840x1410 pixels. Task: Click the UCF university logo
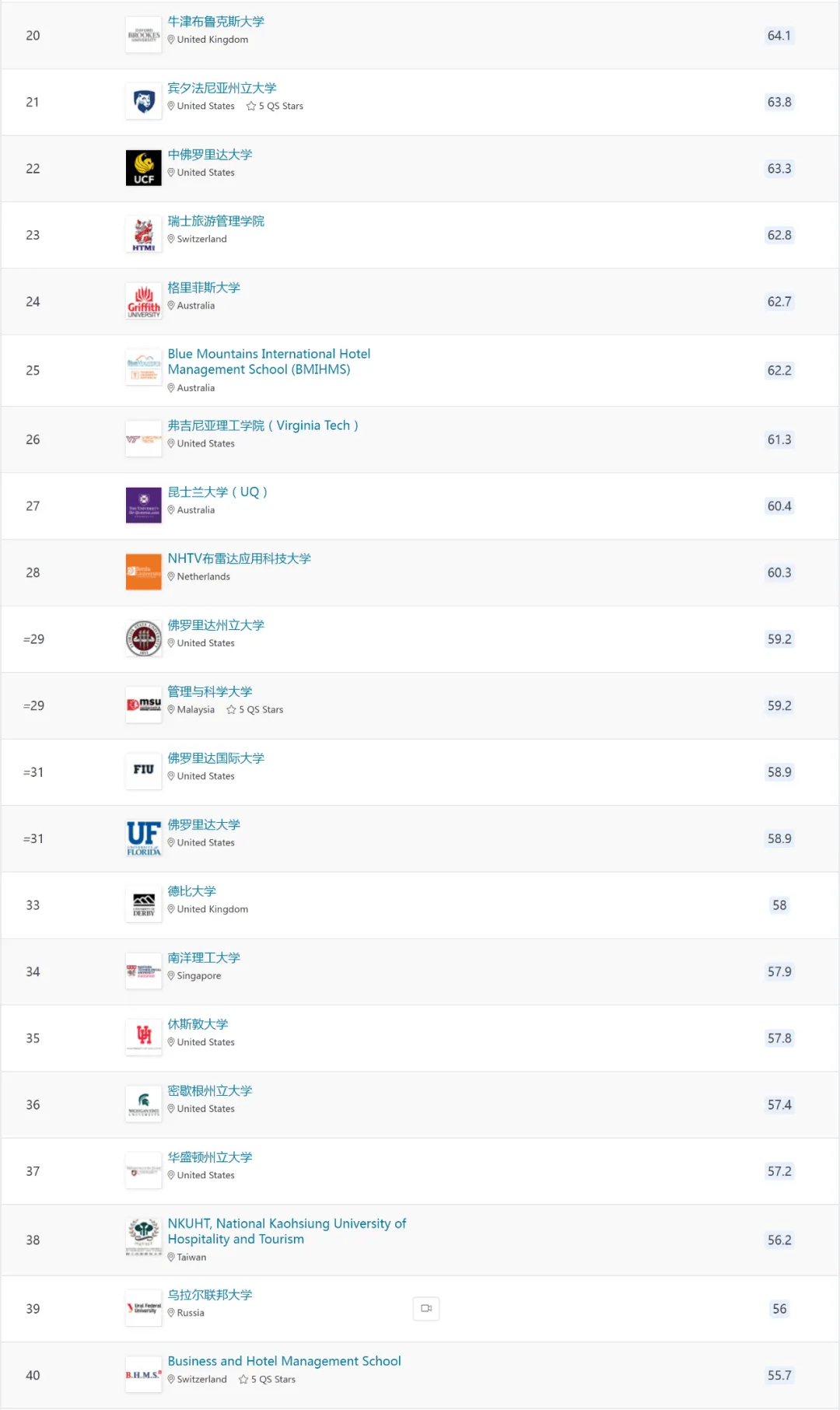(x=144, y=168)
